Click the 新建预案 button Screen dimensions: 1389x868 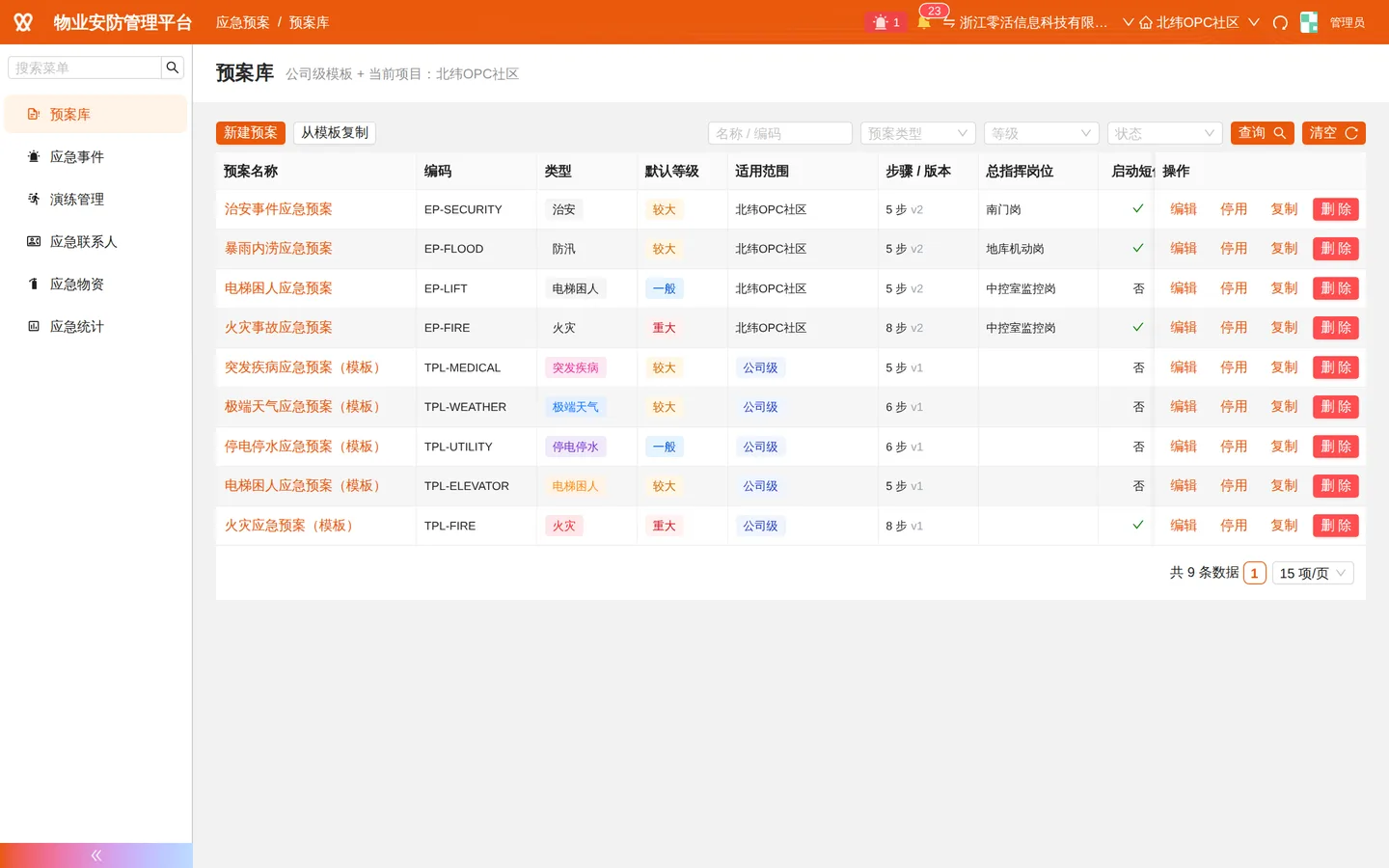[251, 133]
